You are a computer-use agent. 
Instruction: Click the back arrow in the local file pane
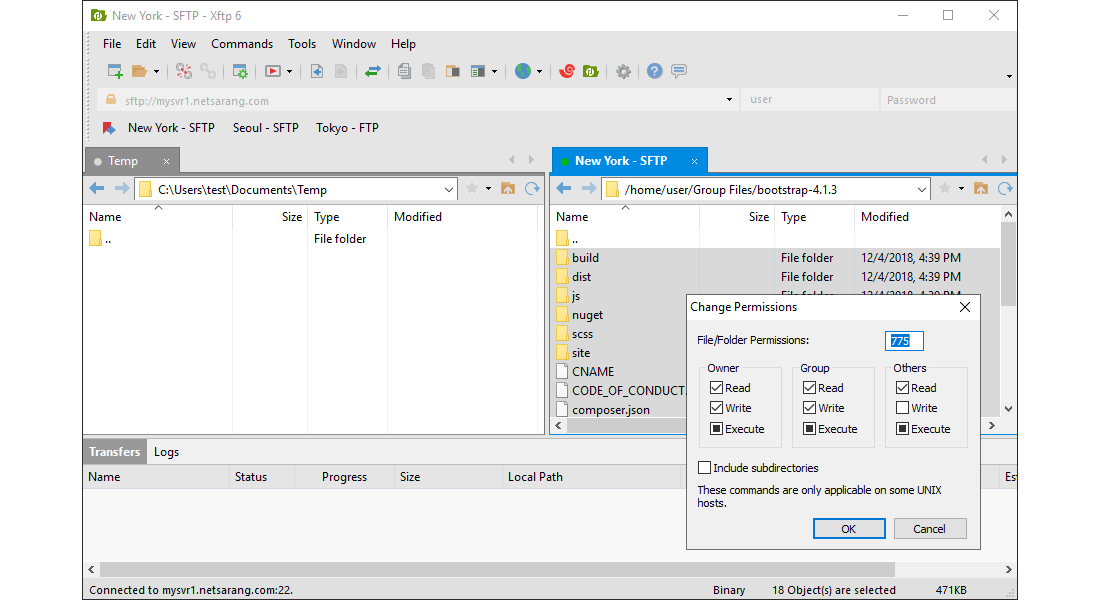(95, 188)
